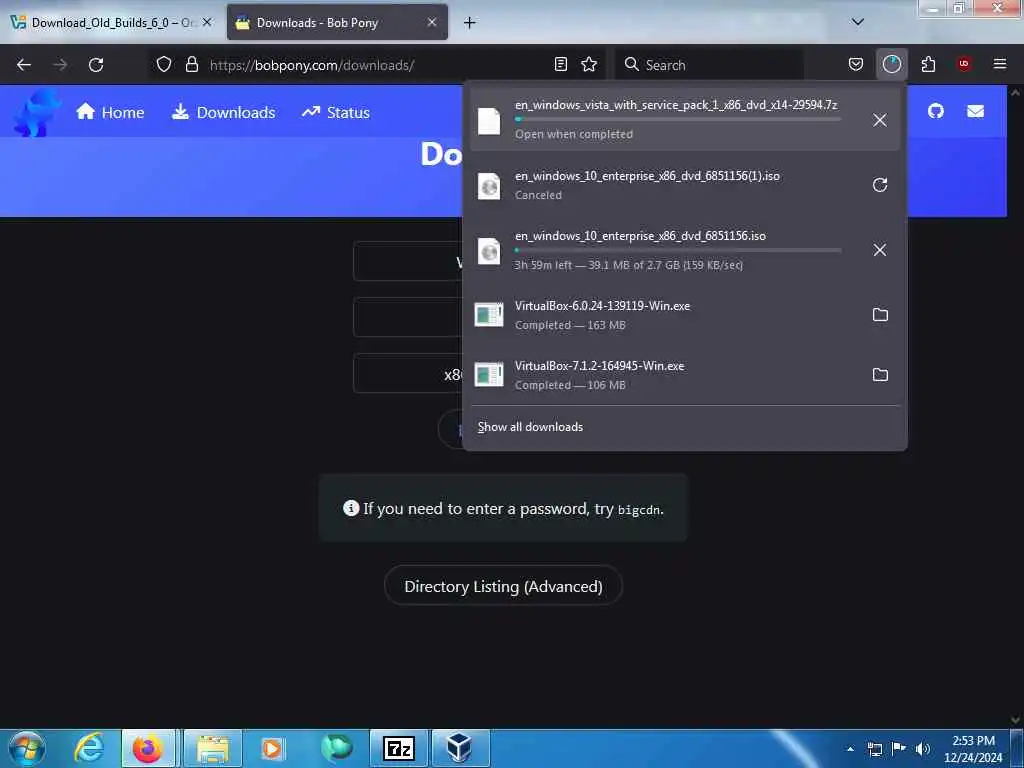This screenshot has width=1024, height=768.
Task: Click Show all downloads
Action: pyautogui.click(x=530, y=426)
